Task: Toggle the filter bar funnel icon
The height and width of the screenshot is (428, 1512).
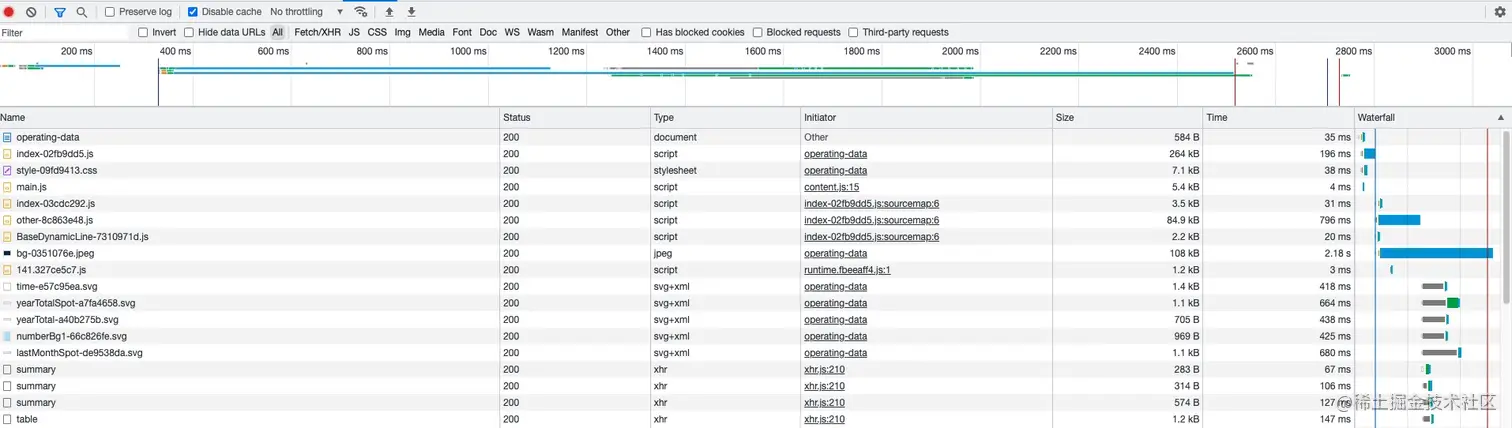Action: [x=60, y=12]
